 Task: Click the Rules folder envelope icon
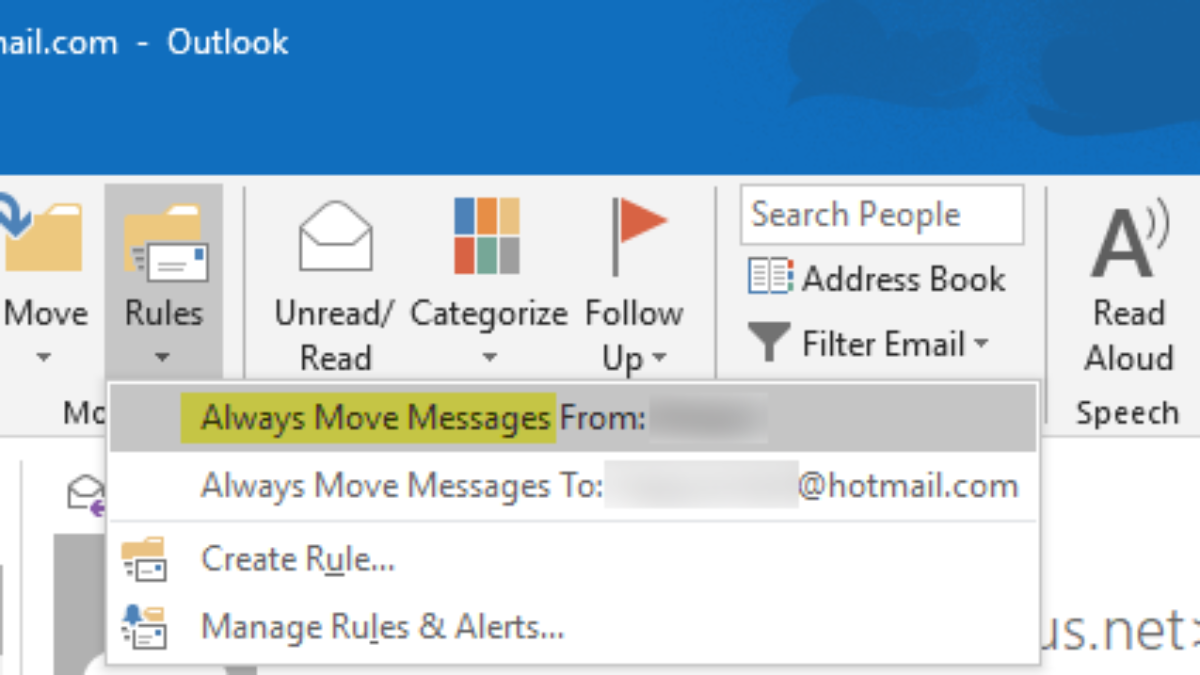coord(165,242)
